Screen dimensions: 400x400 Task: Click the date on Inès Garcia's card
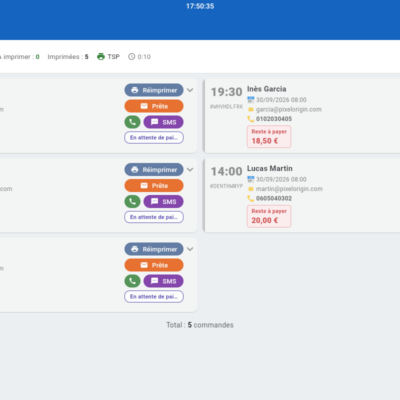click(x=281, y=100)
